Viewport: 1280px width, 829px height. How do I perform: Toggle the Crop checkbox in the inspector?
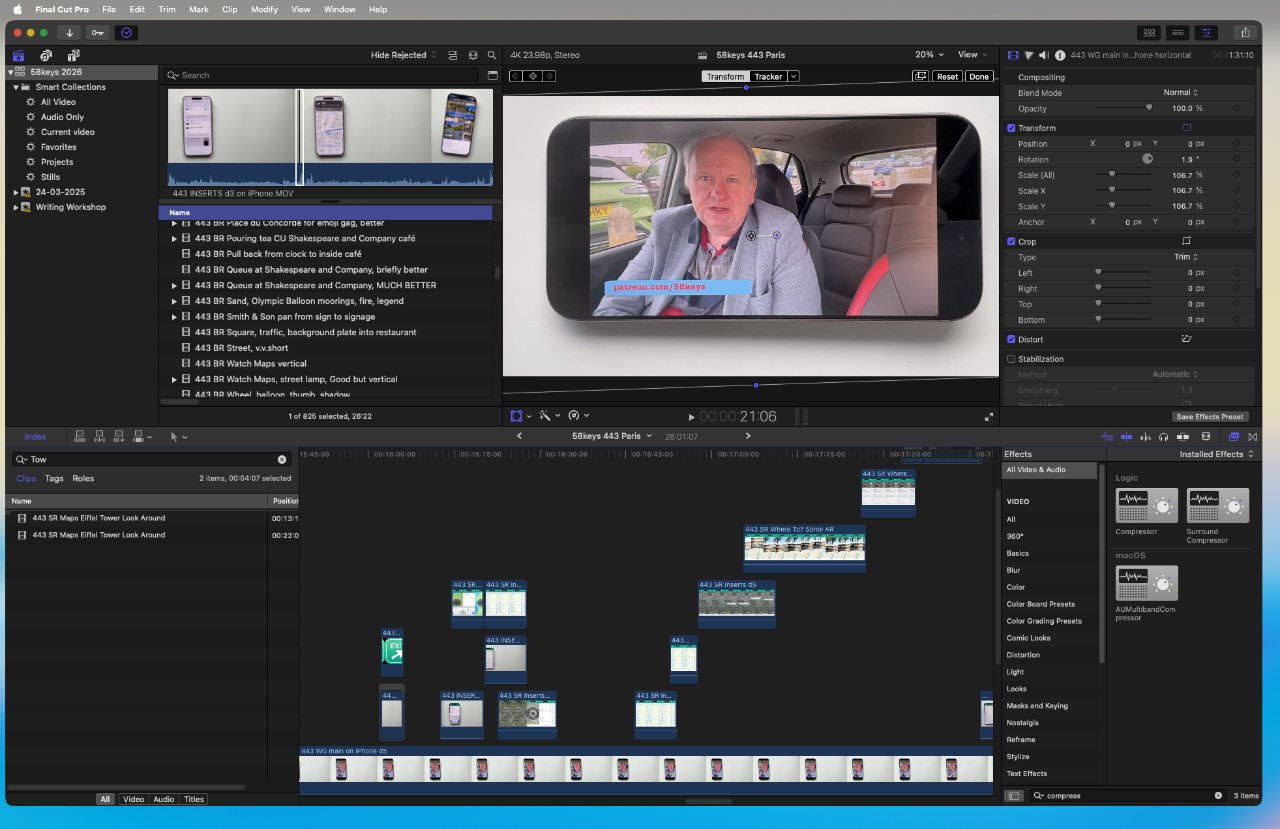coord(1010,240)
